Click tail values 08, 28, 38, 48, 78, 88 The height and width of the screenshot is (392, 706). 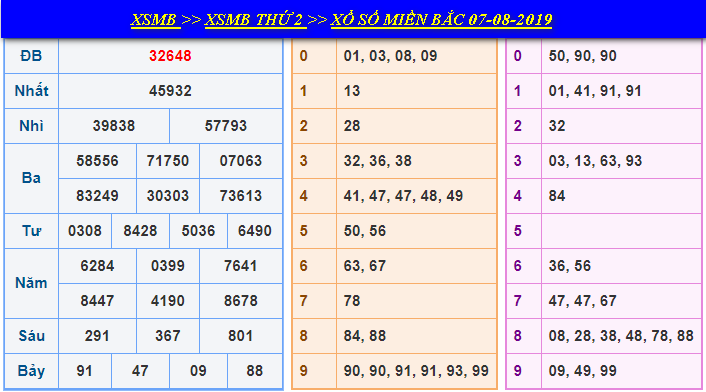[x=621, y=336]
